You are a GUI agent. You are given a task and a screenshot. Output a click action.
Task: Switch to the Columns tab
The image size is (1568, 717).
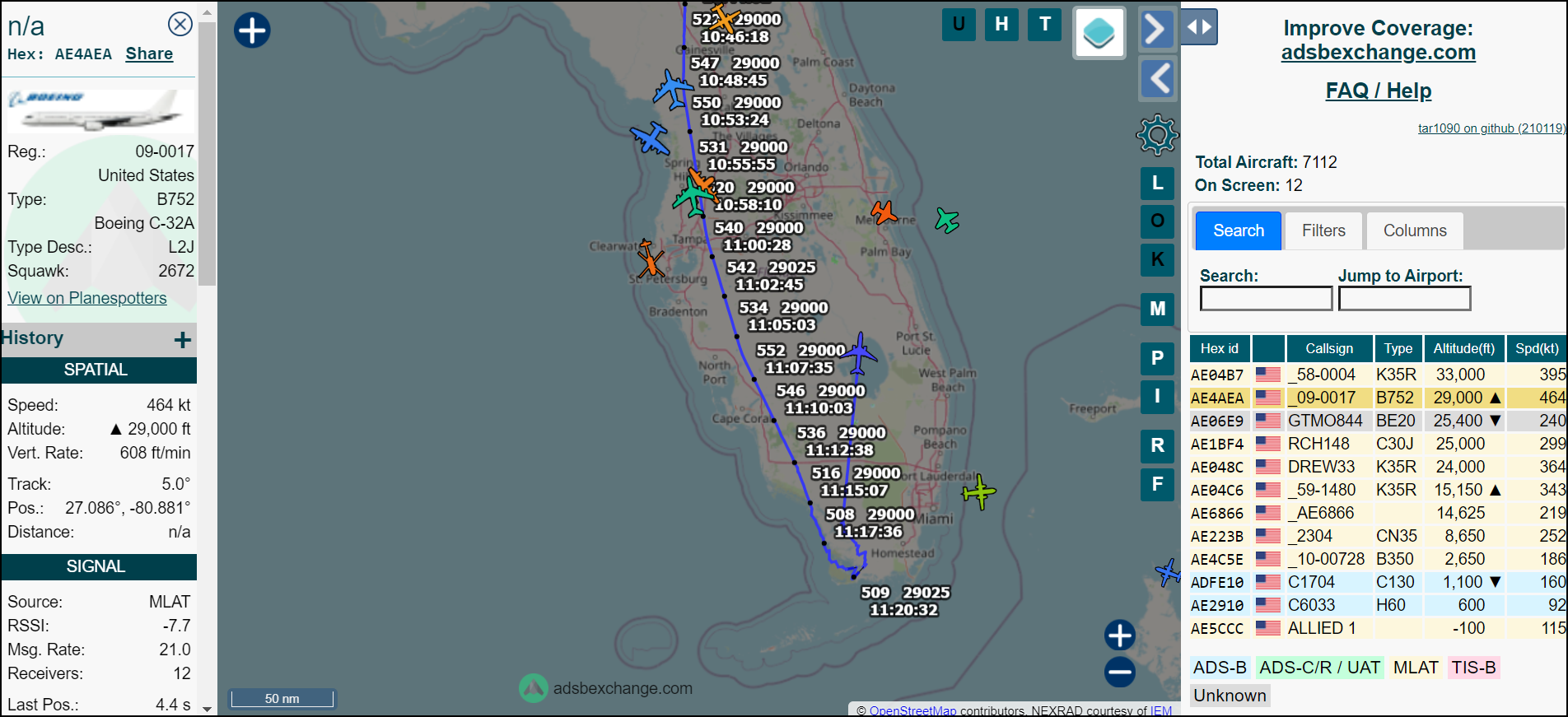1415,230
